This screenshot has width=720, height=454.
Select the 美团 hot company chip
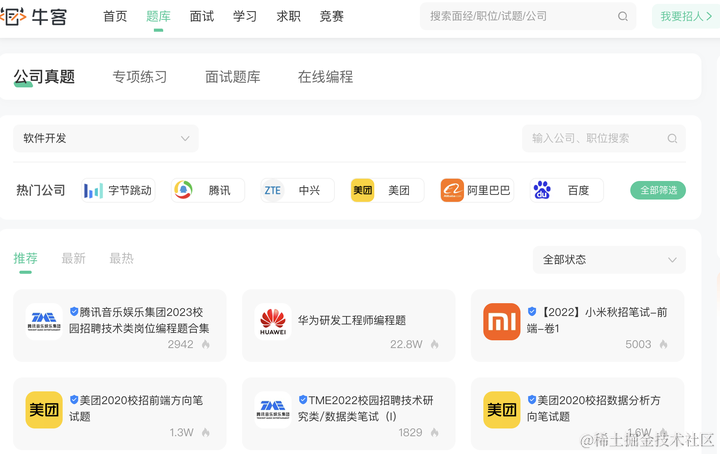pos(387,190)
